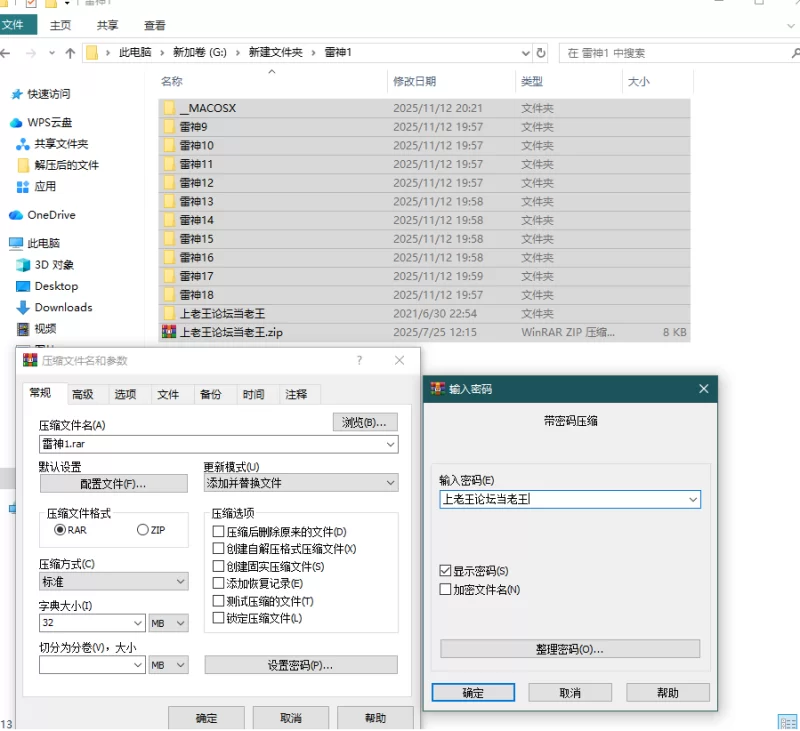The height and width of the screenshot is (731, 800).
Task: Switch to the 高级 tab
Action: tap(82, 395)
